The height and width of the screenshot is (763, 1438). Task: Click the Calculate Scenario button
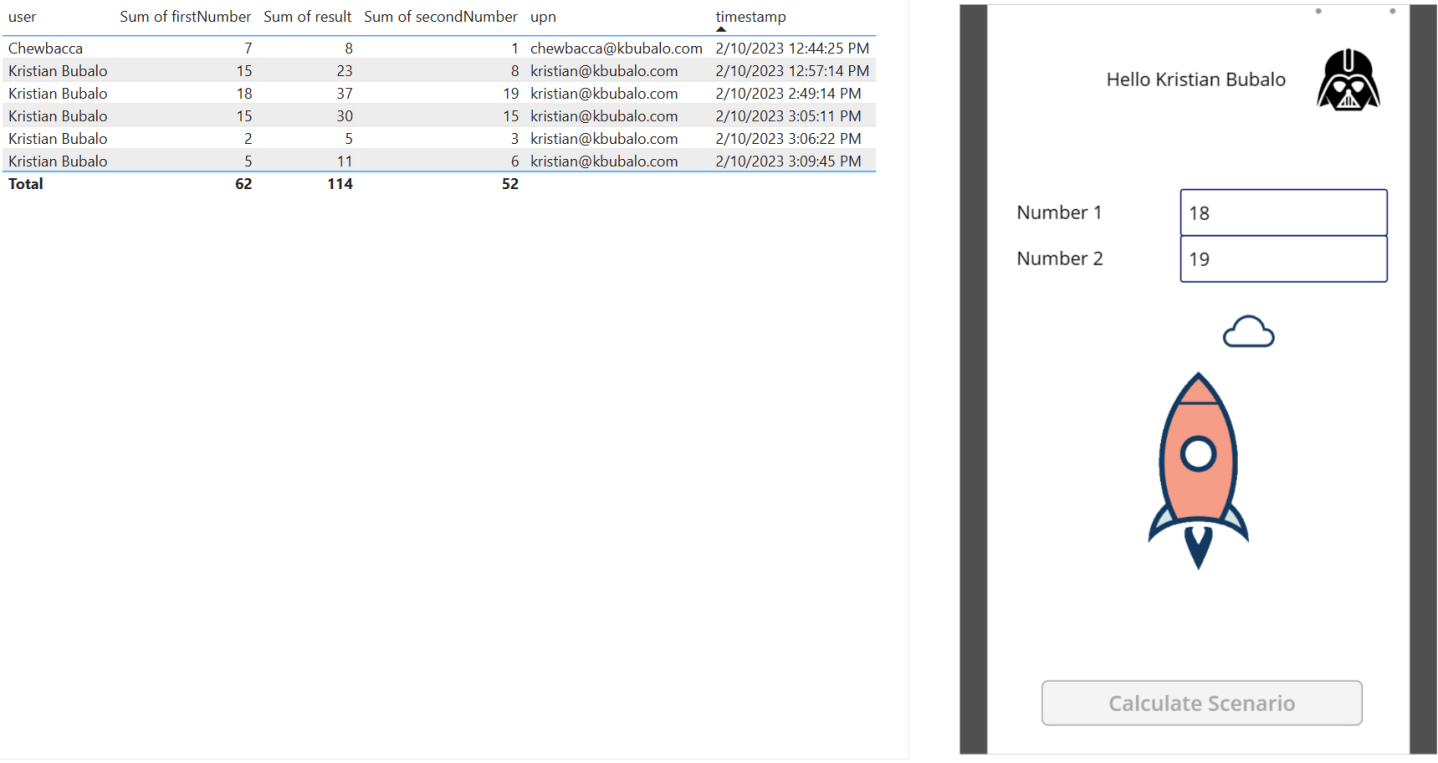point(1201,703)
